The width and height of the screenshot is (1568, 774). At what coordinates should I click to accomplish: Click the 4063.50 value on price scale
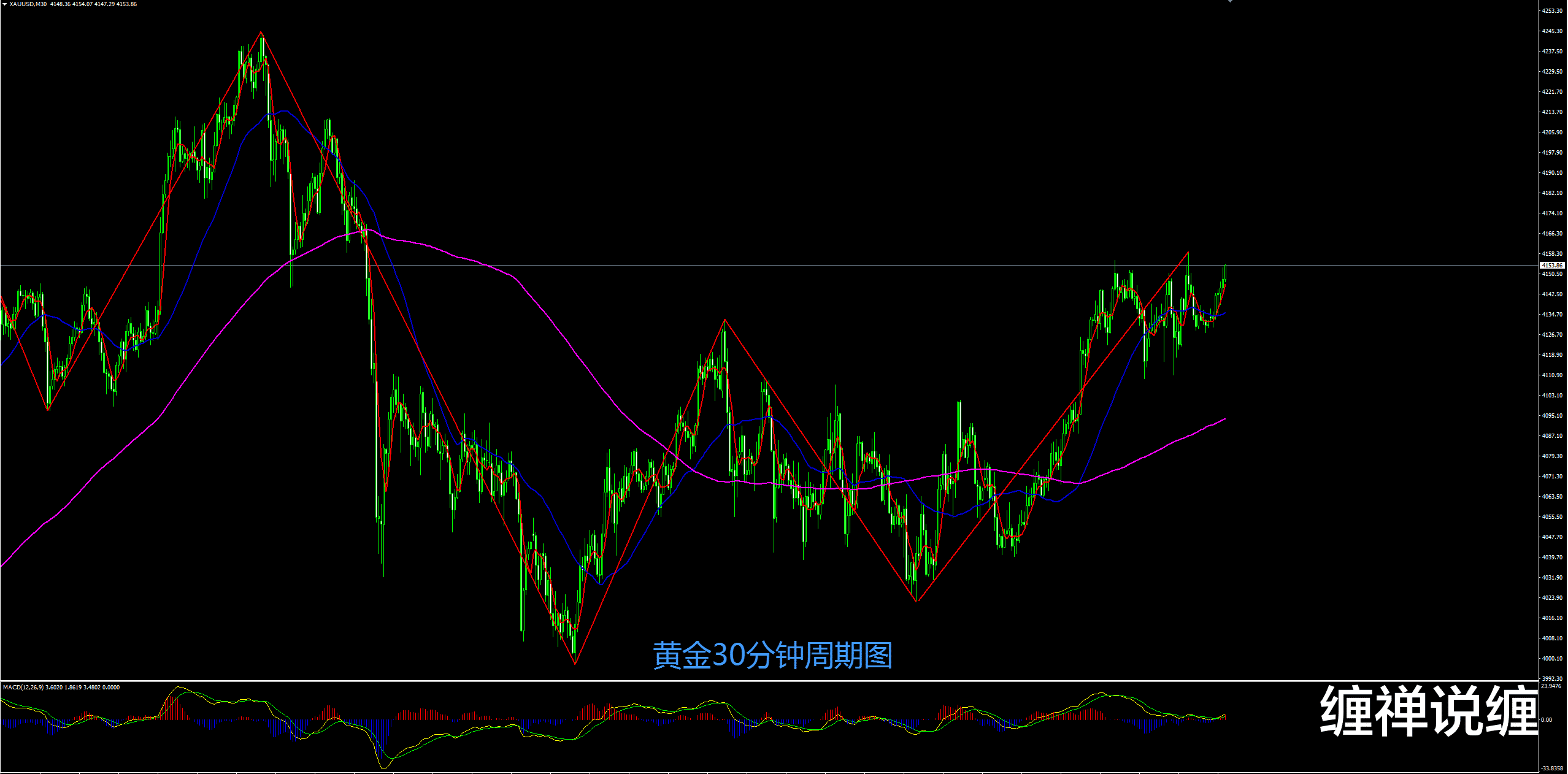click(x=1552, y=497)
